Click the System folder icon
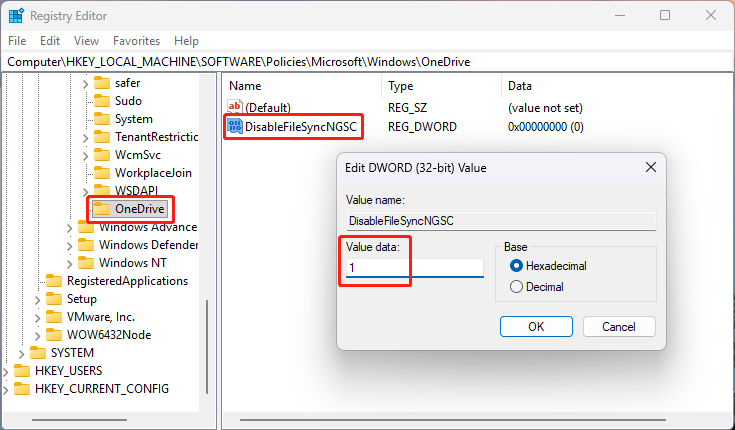 pyautogui.click(x=102, y=119)
